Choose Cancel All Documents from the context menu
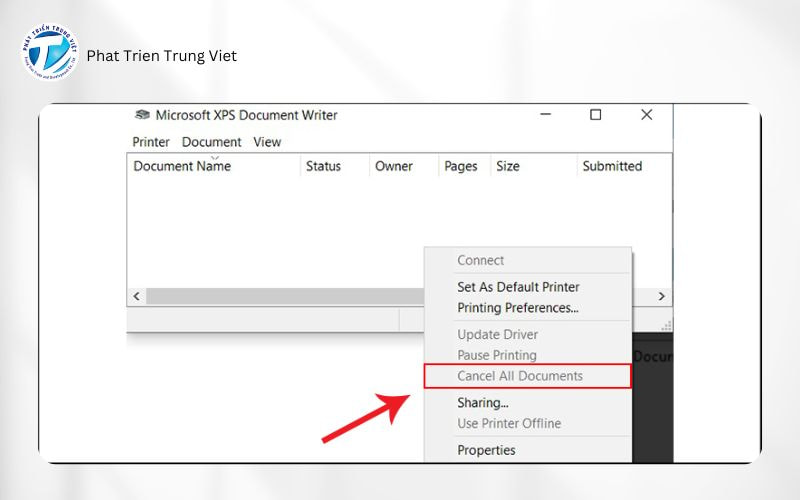The height and width of the screenshot is (500, 800). tap(520, 376)
